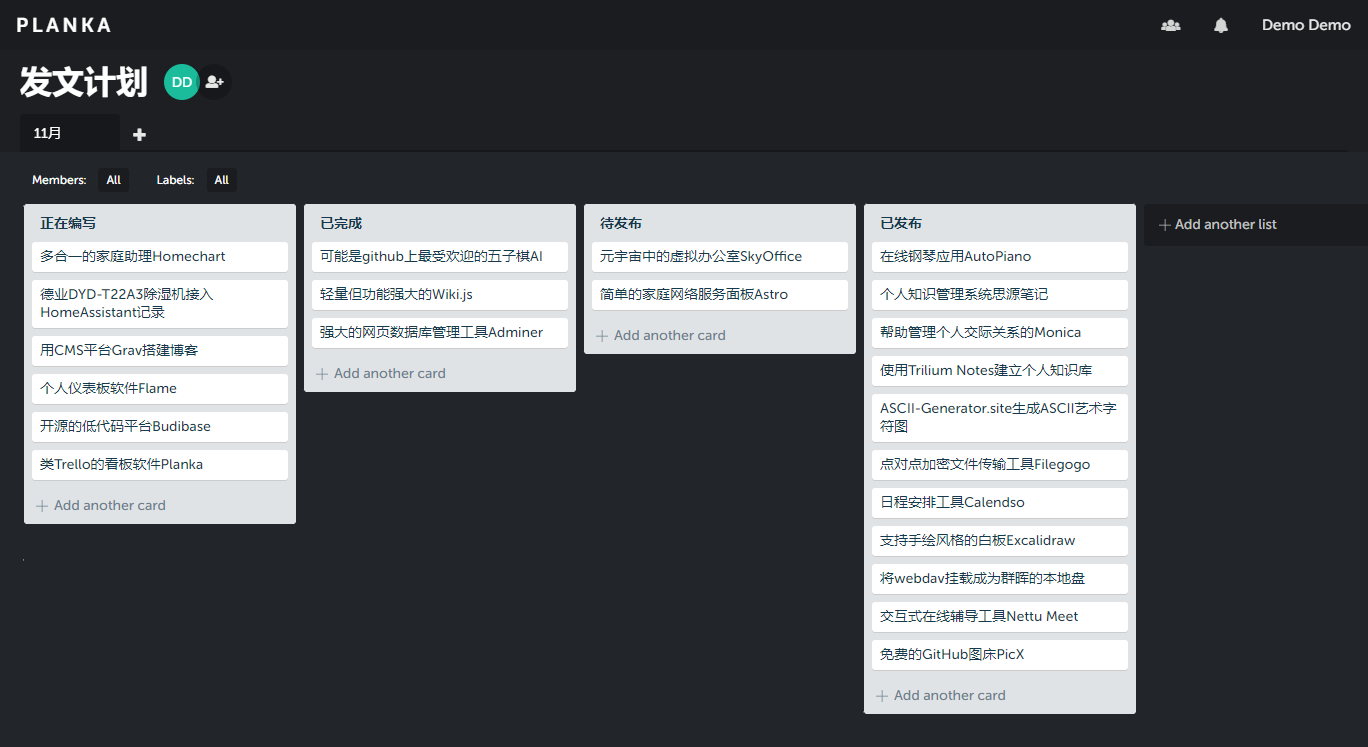Click the users/members icon in the top bar
This screenshot has width=1368, height=747.
click(x=1170, y=24)
